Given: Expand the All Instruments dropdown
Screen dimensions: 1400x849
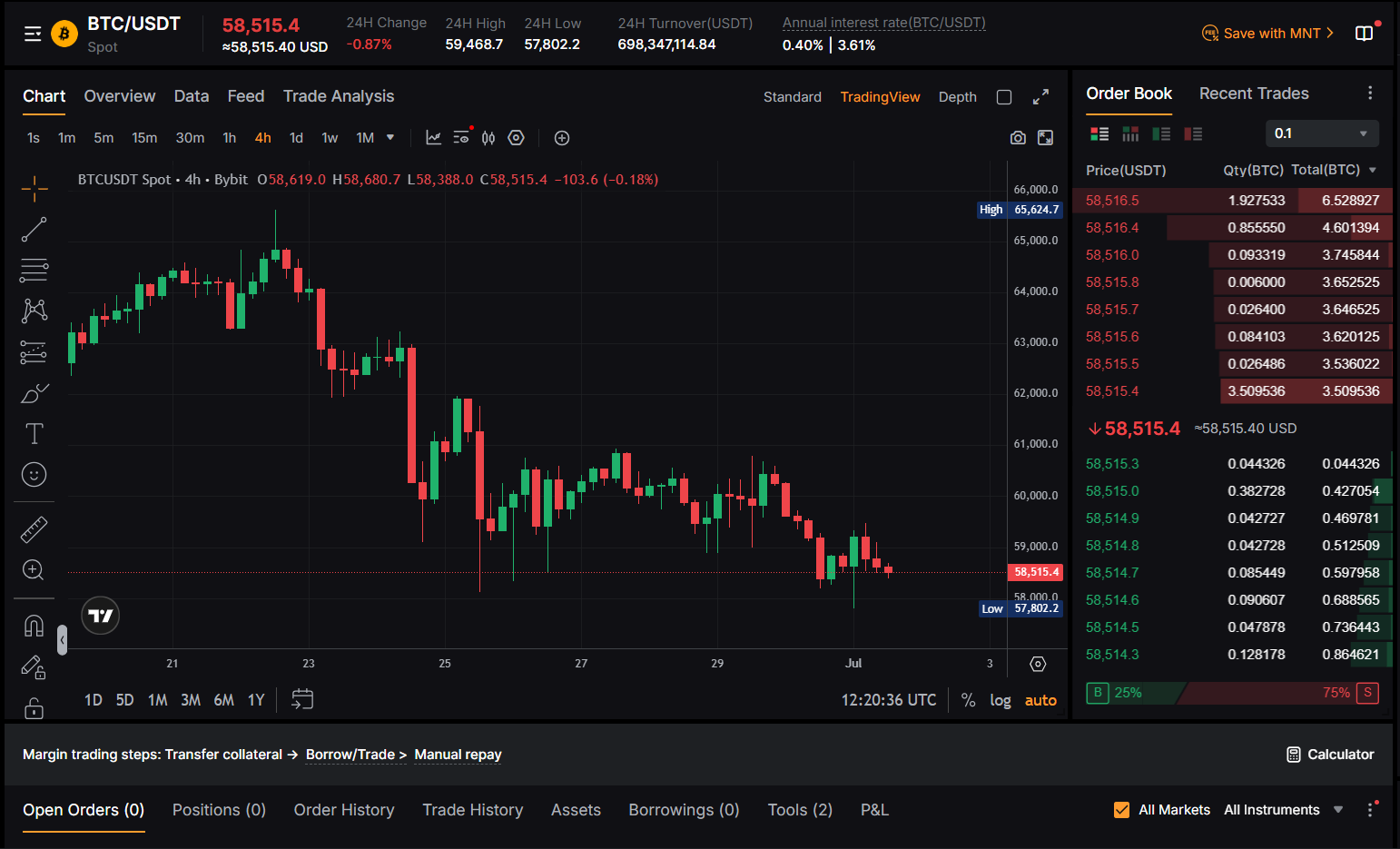Looking at the screenshot, I should 1283,810.
